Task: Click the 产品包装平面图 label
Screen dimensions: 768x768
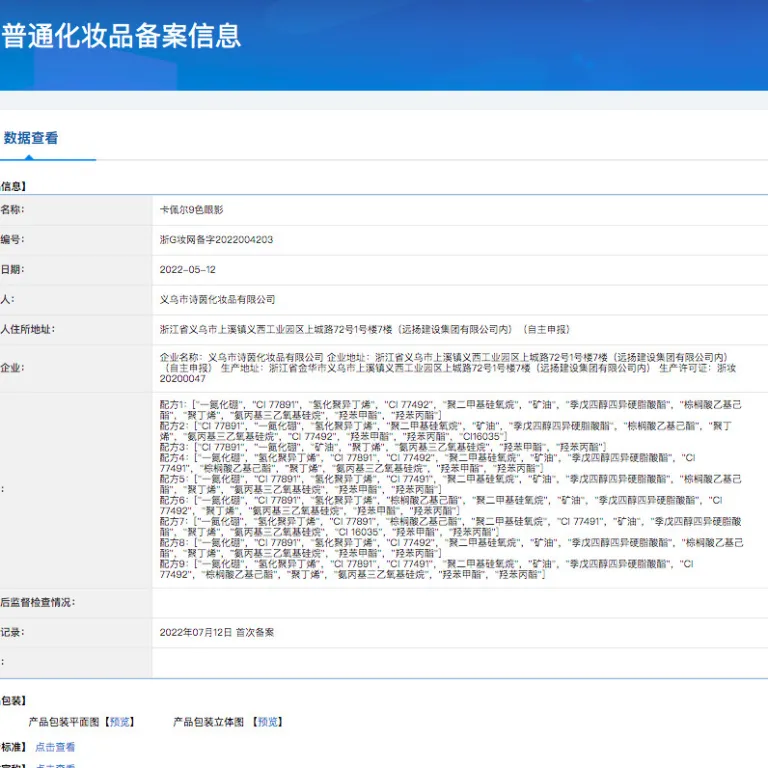Action: [64, 722]
